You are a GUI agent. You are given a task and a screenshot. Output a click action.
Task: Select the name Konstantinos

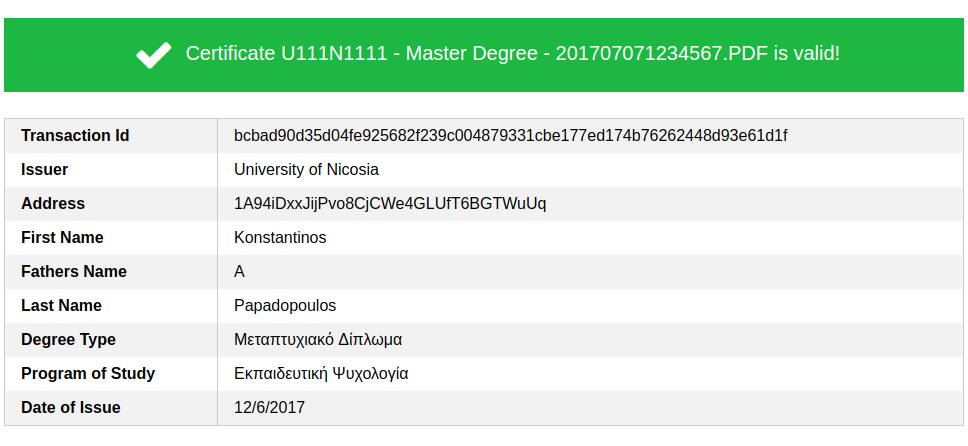coord(280,238)
